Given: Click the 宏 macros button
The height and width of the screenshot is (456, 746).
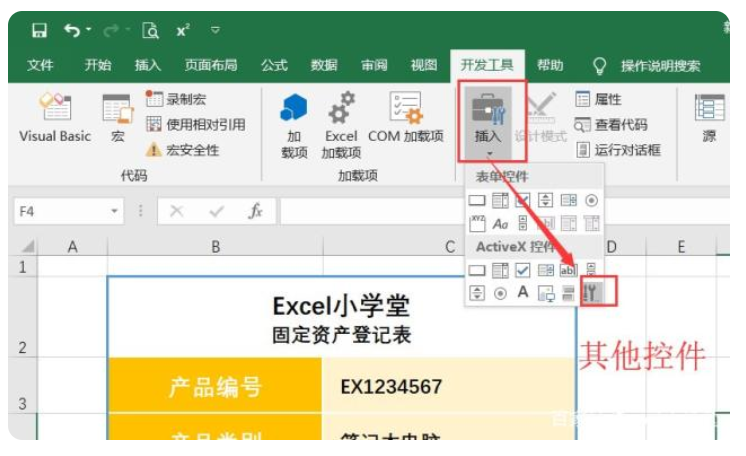Looking at the screenshot, I should (x=118, y=118).
